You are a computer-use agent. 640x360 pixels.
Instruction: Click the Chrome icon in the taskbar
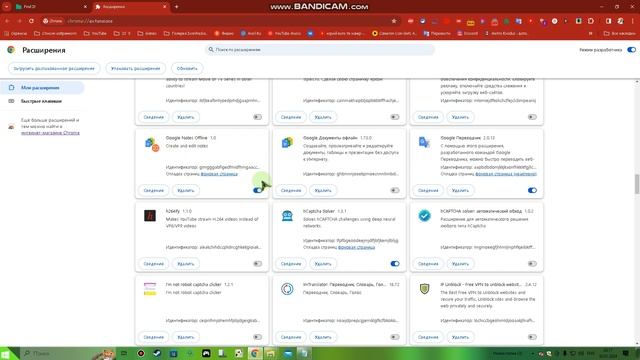[x=255, y=353]
